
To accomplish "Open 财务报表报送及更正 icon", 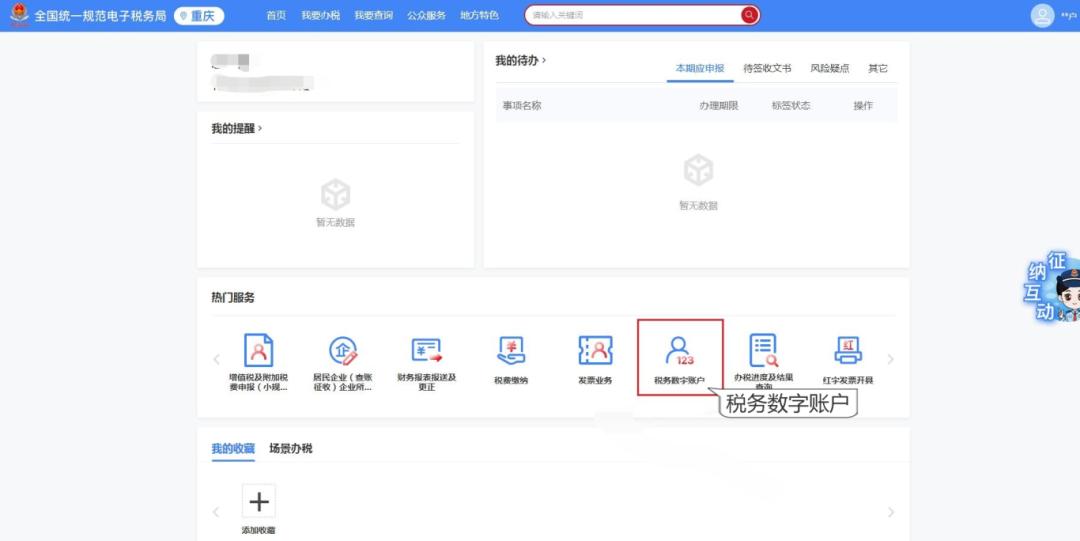I will tap(427, 352).
